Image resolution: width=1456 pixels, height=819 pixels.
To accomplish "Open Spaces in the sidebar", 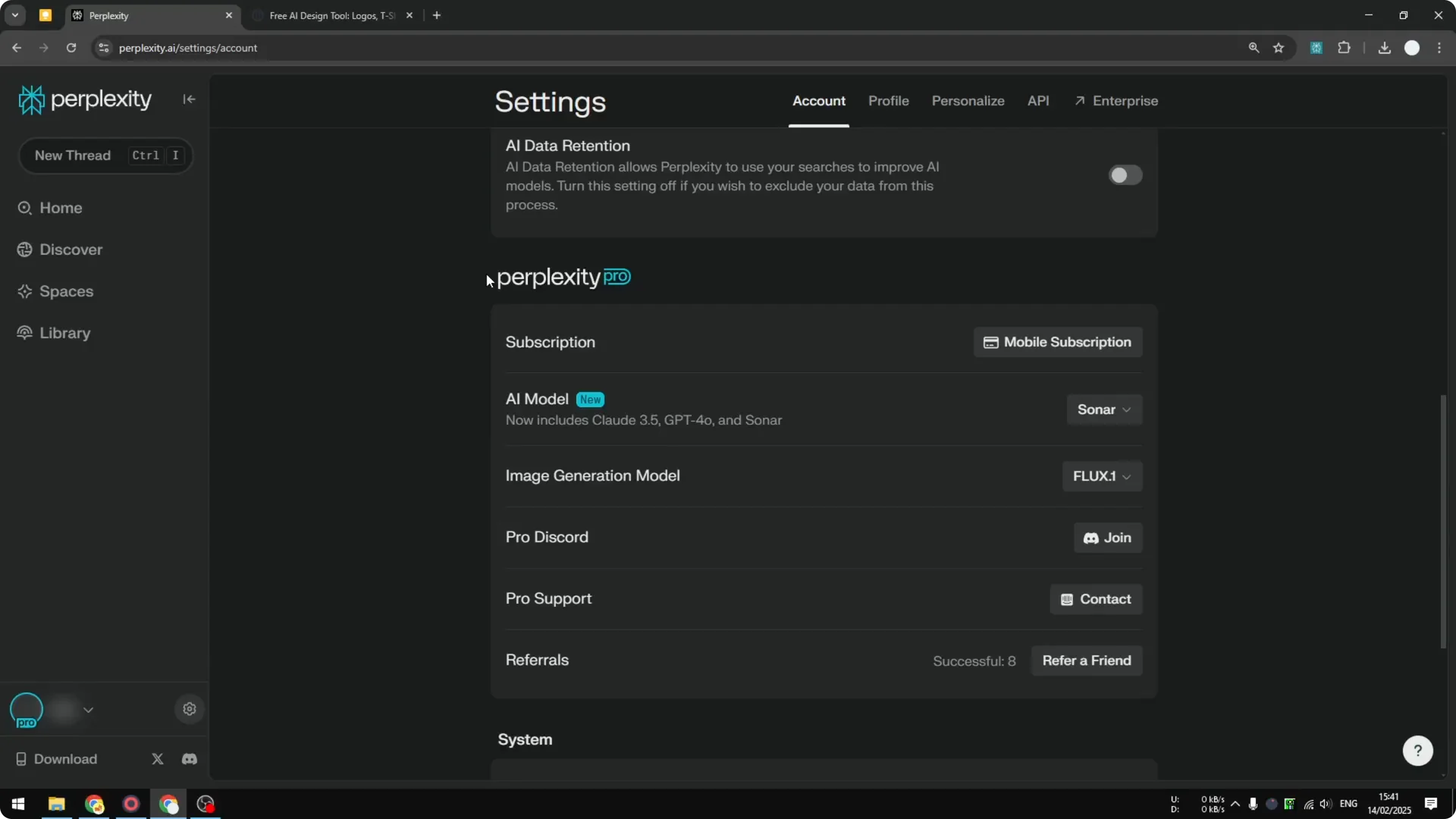I will 65,291.
